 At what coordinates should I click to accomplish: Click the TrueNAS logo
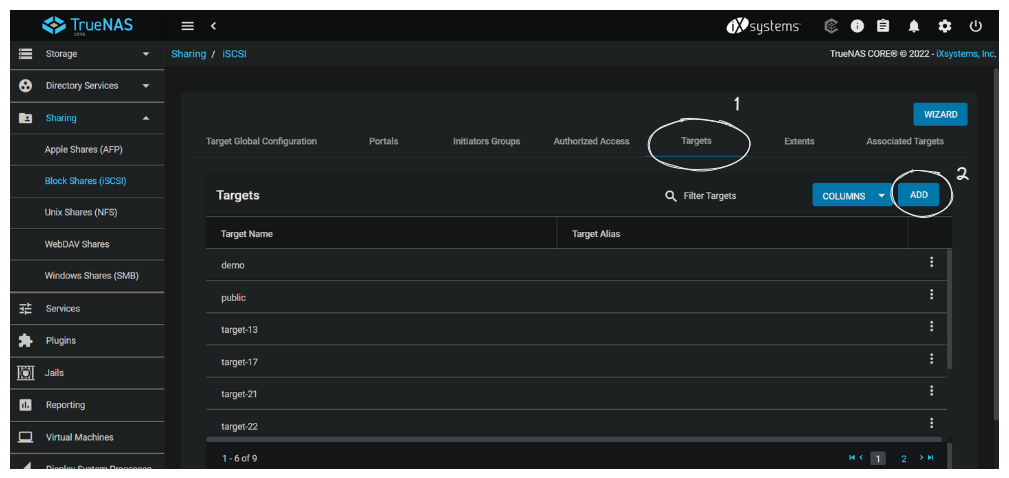pyautogui.click(x=87, y=26)
